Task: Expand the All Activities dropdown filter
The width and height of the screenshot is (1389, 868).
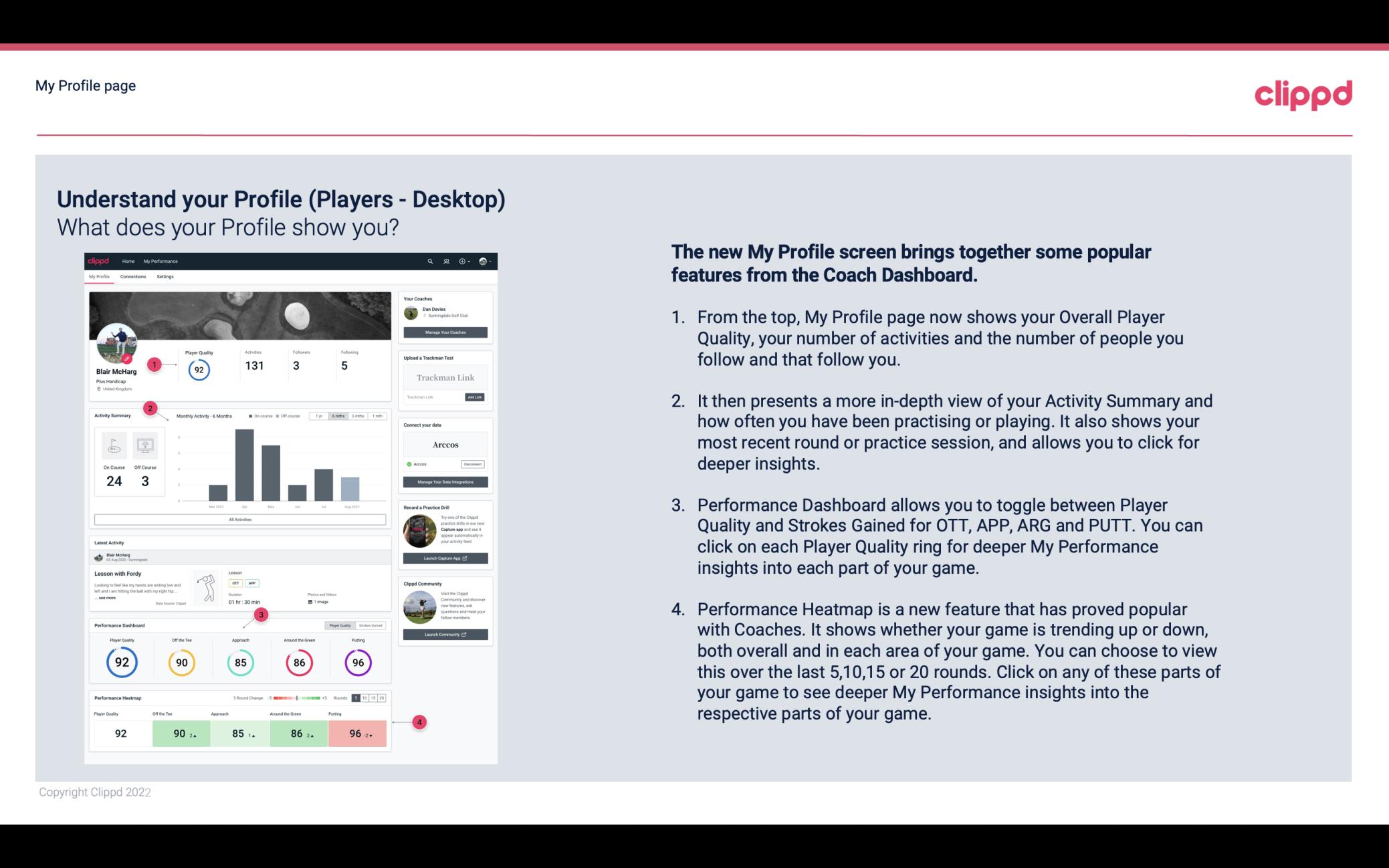Action: pos(240,520)
